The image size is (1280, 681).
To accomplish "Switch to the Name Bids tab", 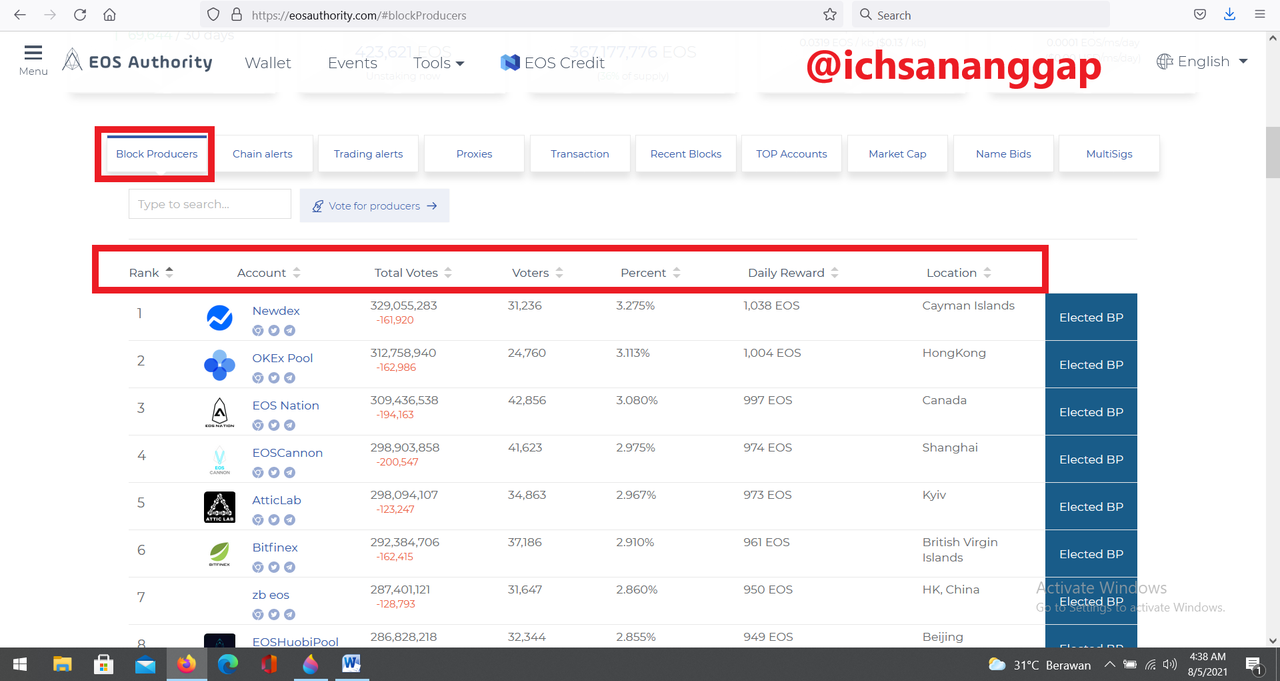I will click(x=1003, y=154).
